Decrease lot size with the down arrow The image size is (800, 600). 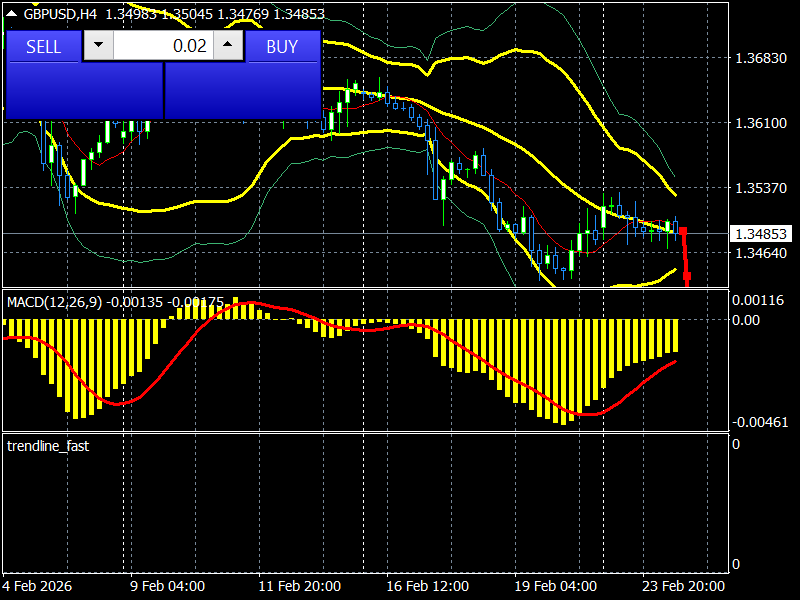click(98, 45)
